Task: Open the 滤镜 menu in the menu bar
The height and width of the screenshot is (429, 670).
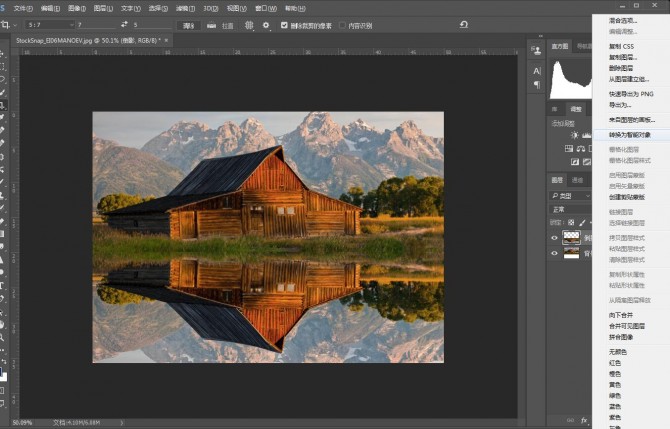Action: 186,7
